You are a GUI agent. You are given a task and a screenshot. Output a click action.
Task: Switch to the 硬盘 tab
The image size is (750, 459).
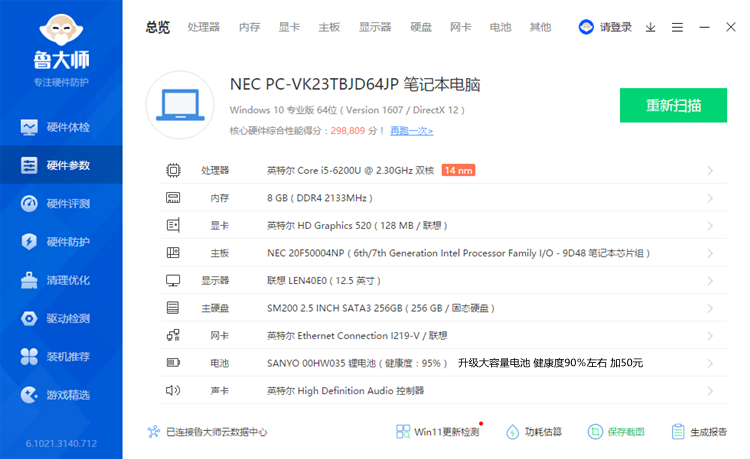point(421,27)
